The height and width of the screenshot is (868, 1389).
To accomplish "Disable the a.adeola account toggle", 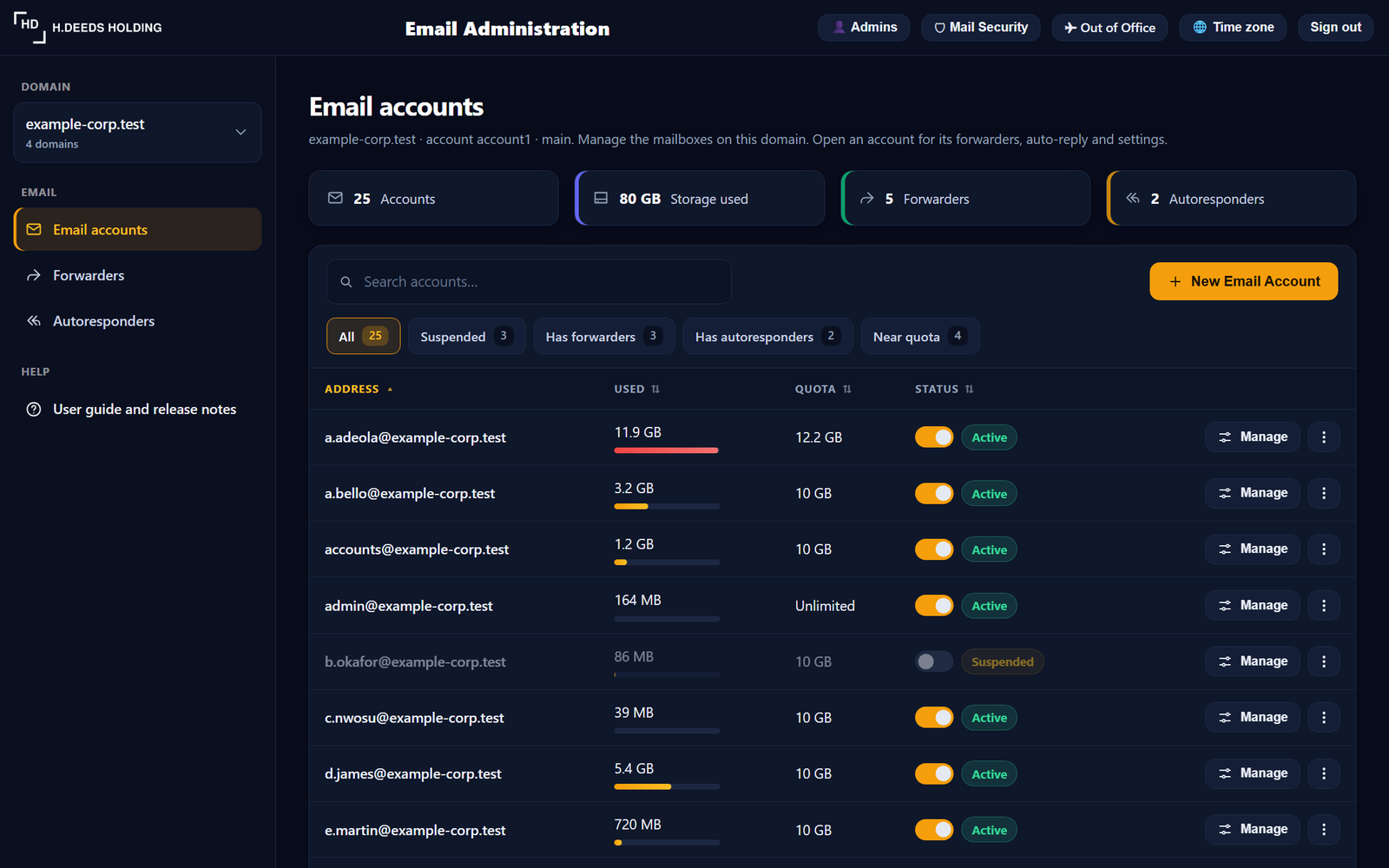I will click(934, 437).
